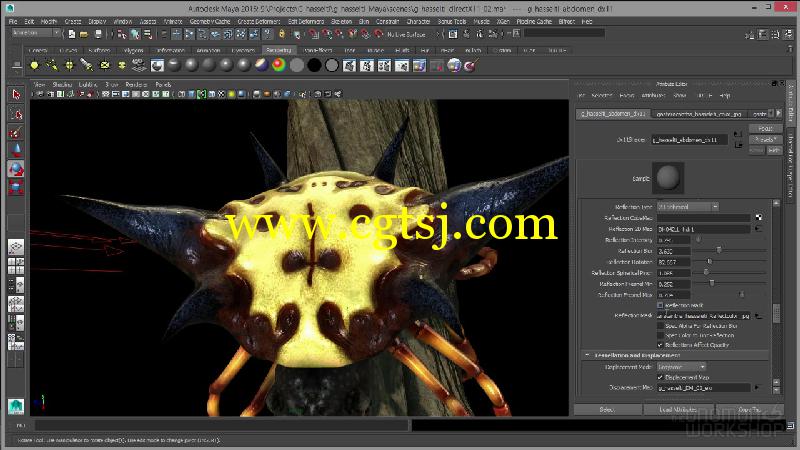
Task: Open scene with the folder icon
Action: pos(84,34)
